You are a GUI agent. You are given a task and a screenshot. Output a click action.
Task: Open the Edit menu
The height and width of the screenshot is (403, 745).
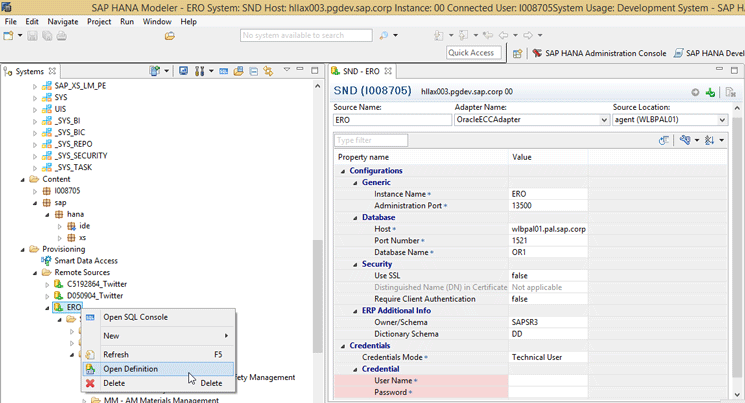(x=32, y=21)
